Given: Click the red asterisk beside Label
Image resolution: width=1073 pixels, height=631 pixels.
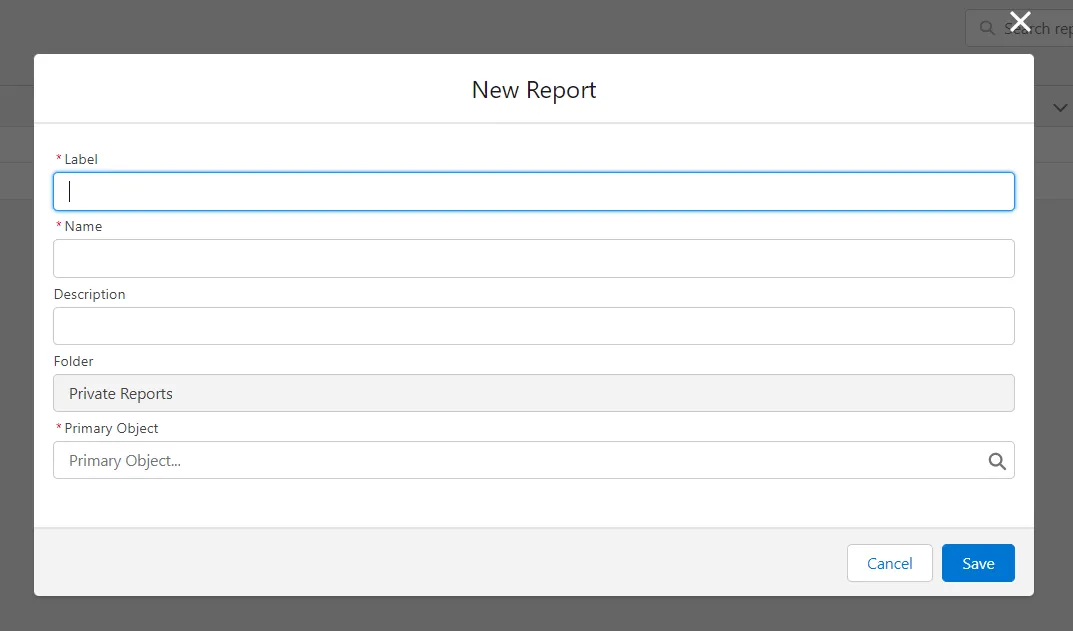Looking at the screenshot, I should (58, 159).
